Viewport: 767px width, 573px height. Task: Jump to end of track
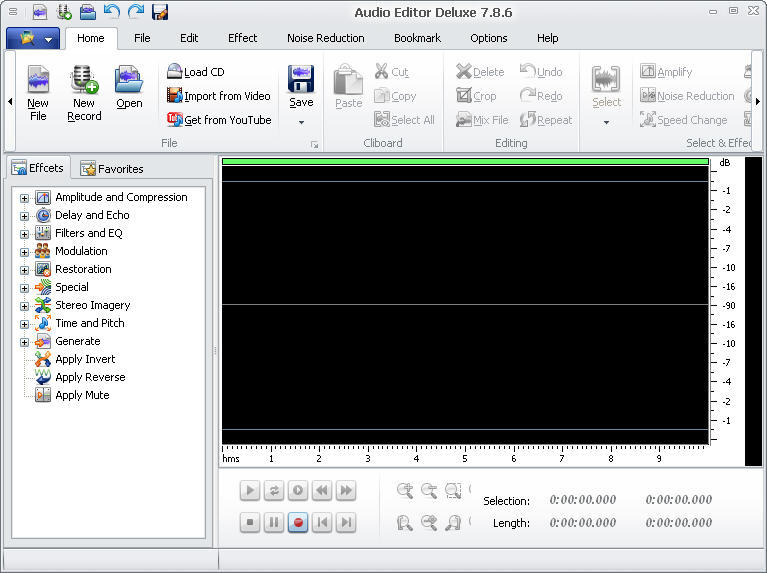pyautogui.click(x=346, y=523)
